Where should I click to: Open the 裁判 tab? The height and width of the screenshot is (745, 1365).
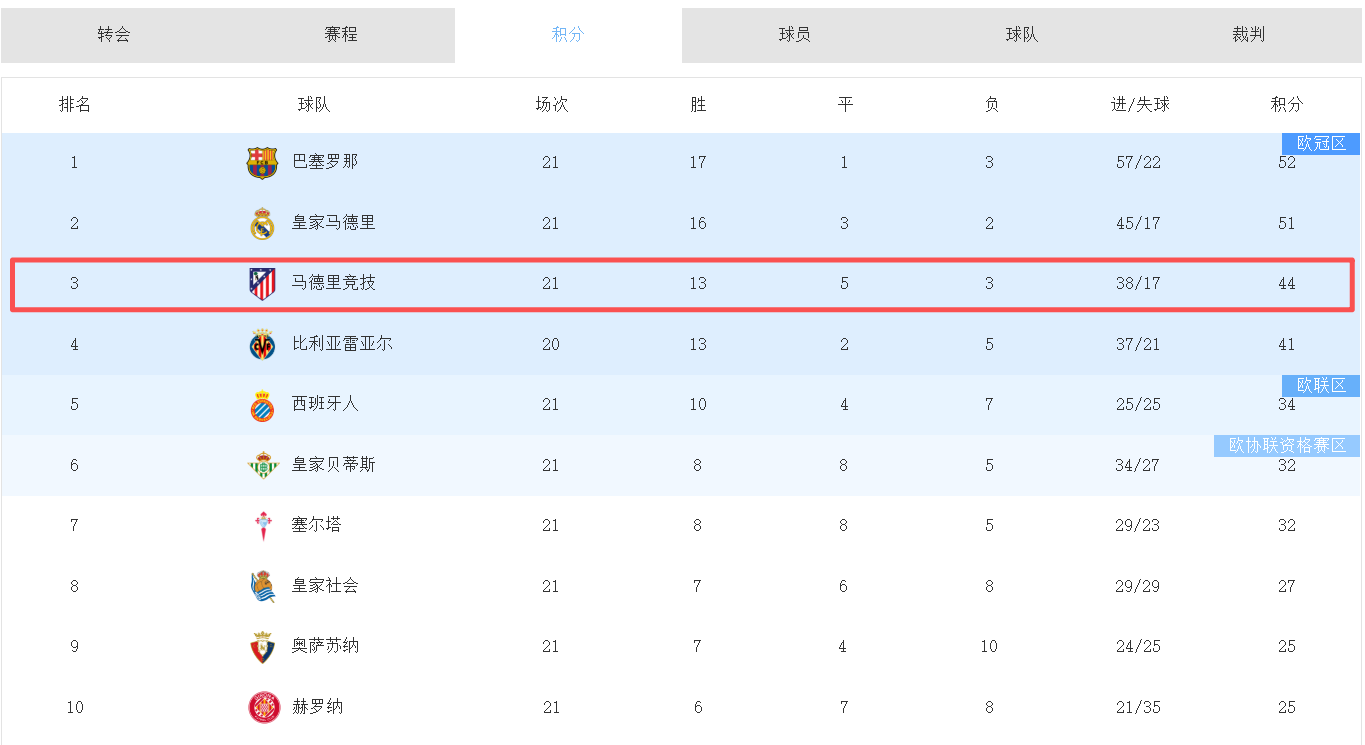(1249, 35)
